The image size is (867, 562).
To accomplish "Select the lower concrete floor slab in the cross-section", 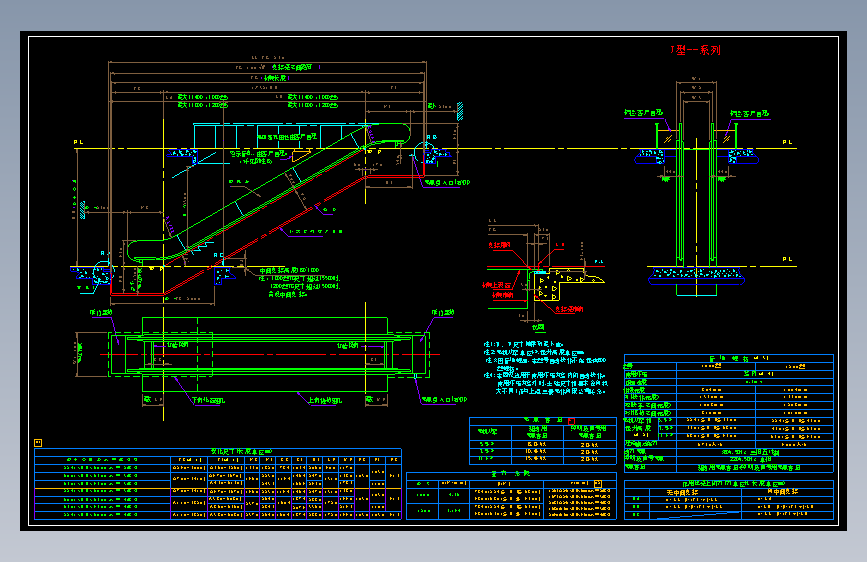I will (x=696, y=275).
